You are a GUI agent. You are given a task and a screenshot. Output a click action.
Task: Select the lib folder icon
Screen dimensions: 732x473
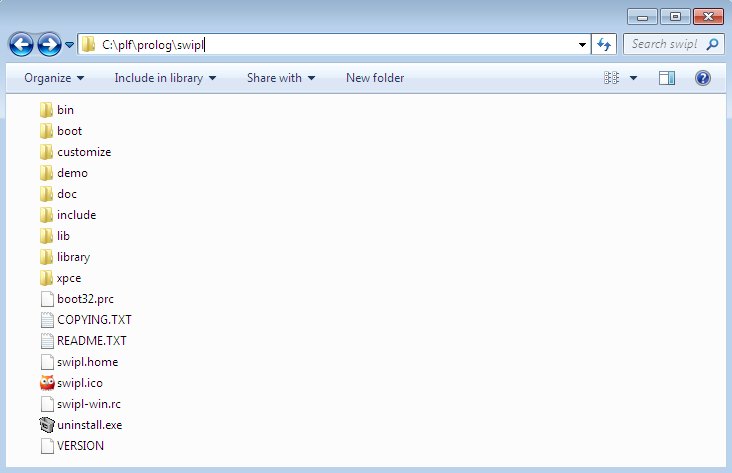click(46, 236)
